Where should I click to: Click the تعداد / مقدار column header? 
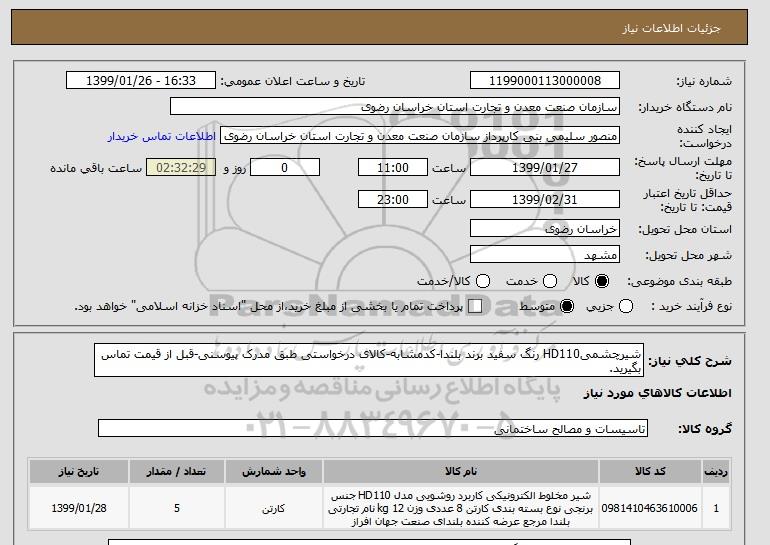(x=177, y=471)
